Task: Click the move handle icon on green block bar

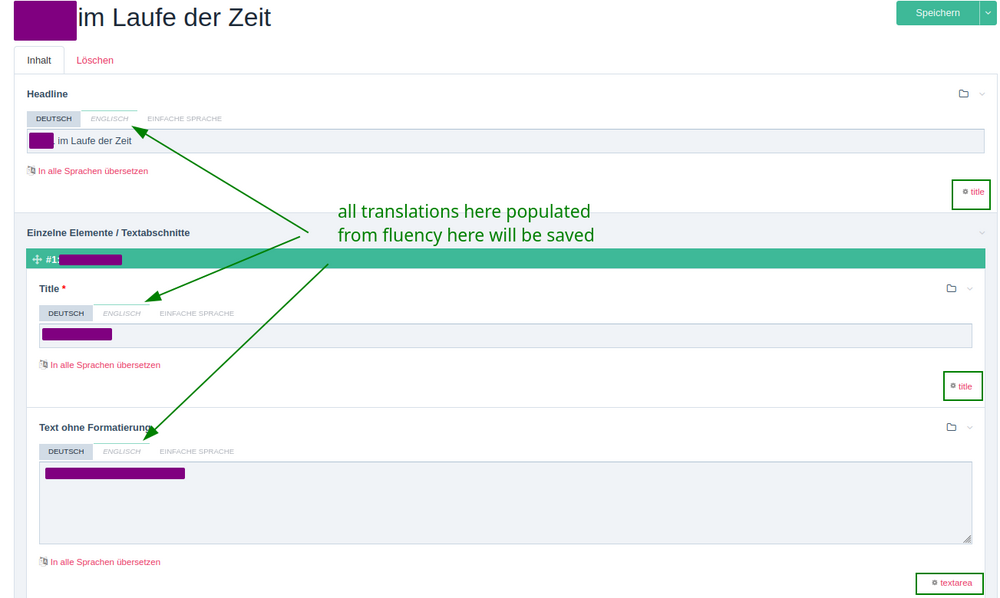Action: (x=37, y=259)
